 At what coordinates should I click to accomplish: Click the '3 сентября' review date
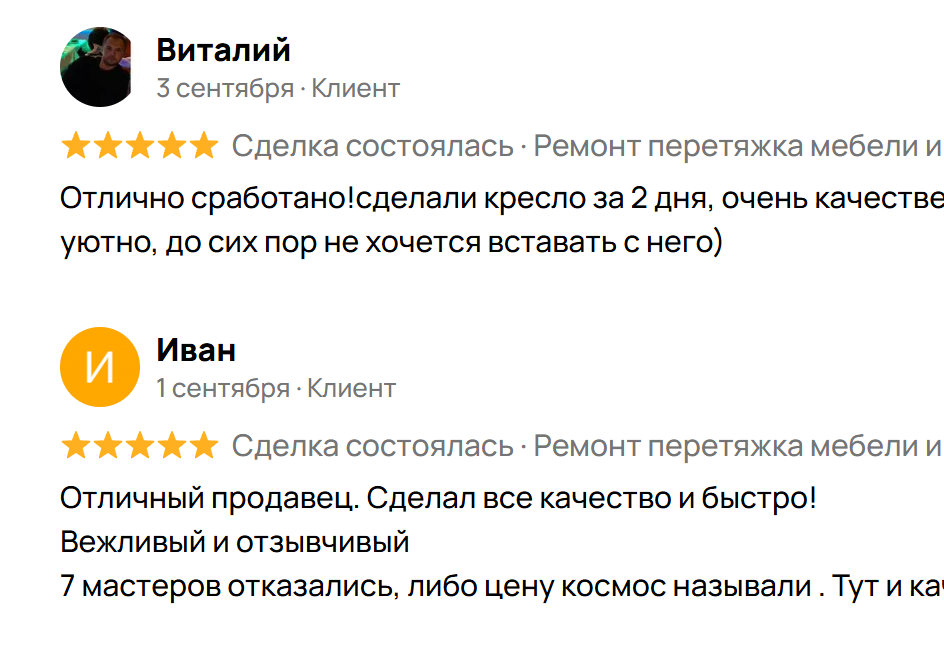(x=224, y=88)
